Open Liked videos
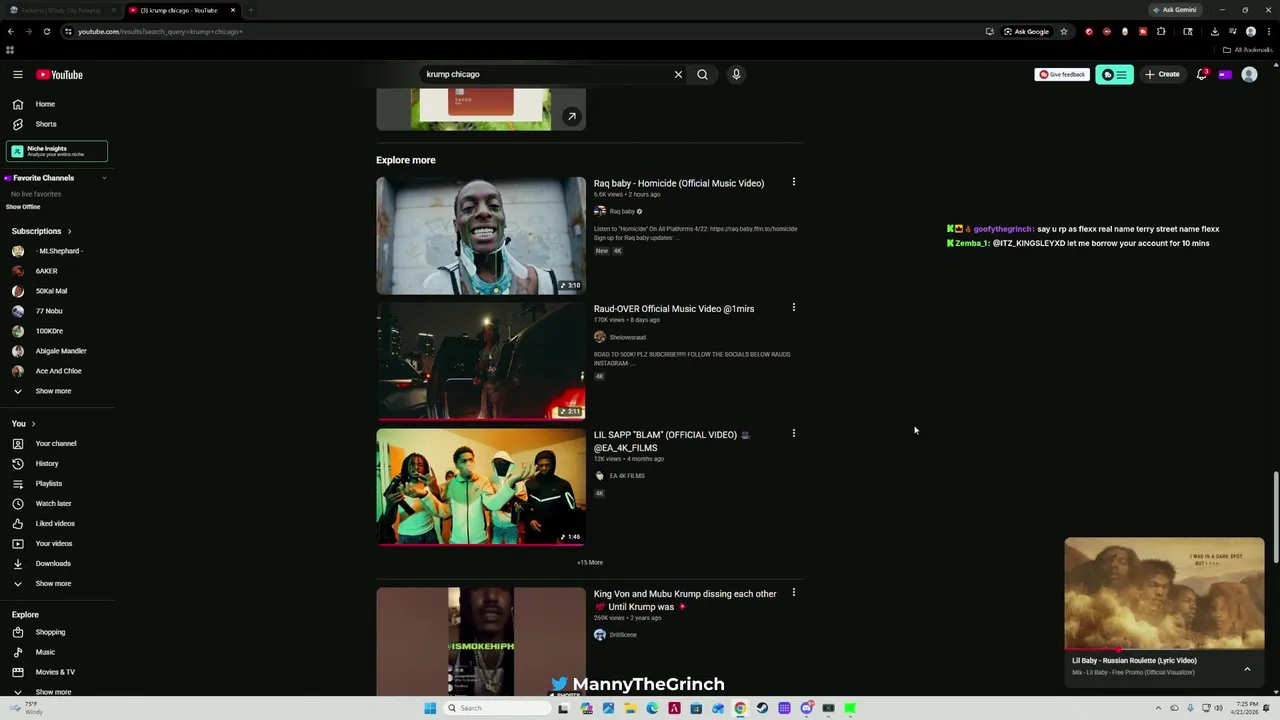 57,523
